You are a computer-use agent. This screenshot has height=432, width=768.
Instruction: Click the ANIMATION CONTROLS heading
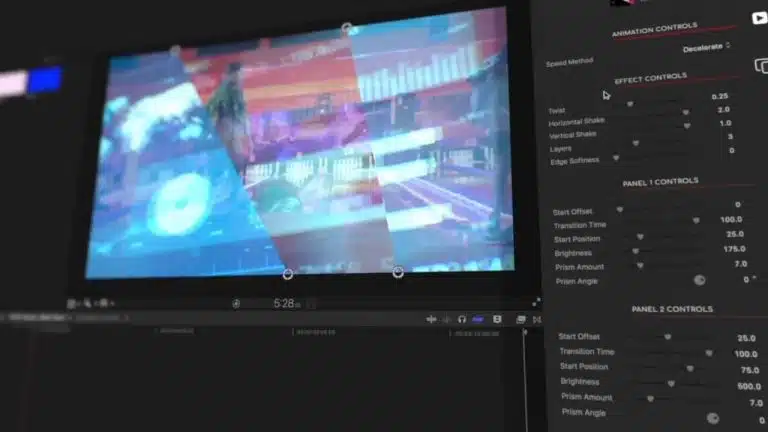click(654, 29)
